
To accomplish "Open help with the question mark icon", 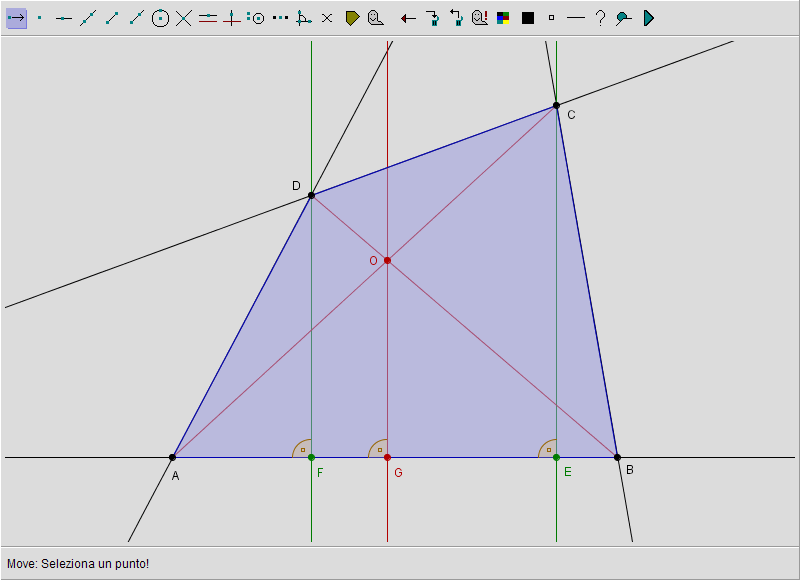I will [x=600, y=18].
